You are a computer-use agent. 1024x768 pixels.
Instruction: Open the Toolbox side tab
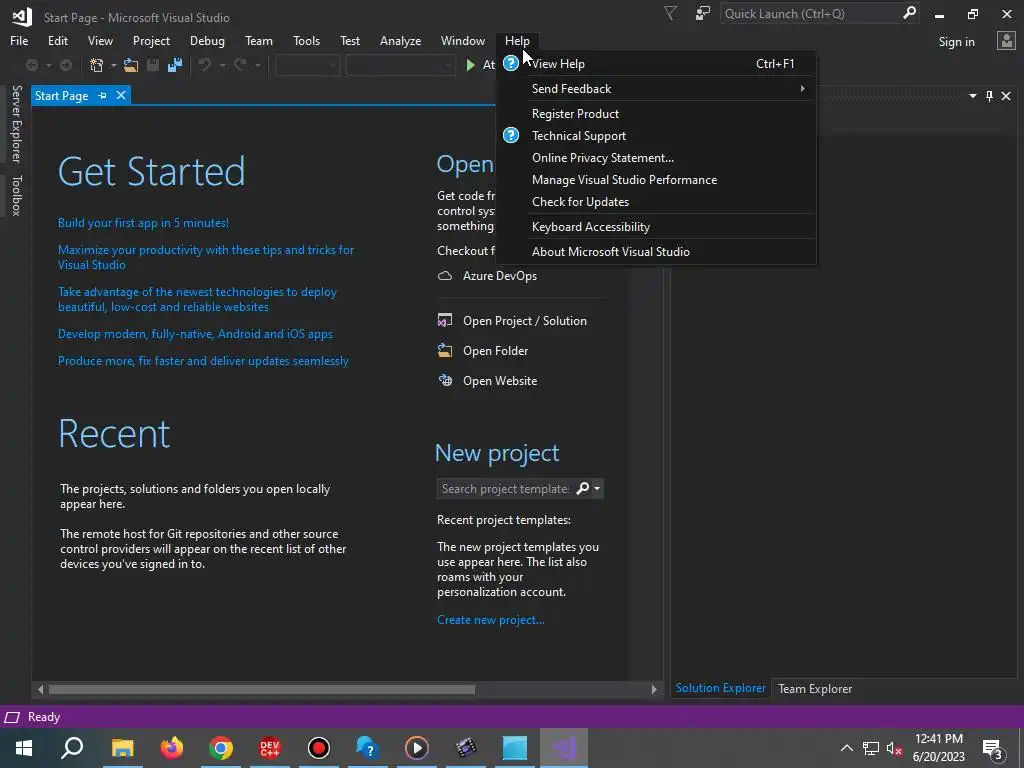tap(16, 195)
